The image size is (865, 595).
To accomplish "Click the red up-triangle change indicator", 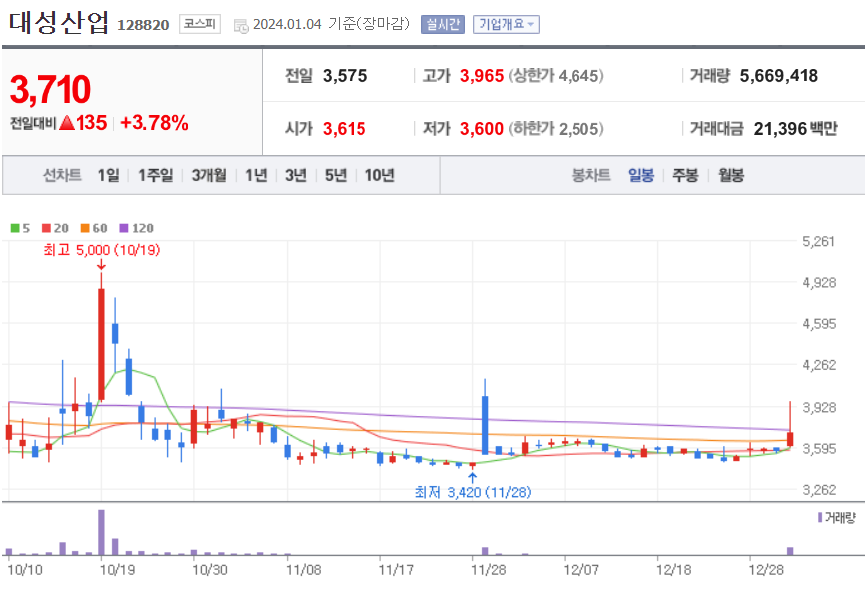I will (x=67, y=122).
